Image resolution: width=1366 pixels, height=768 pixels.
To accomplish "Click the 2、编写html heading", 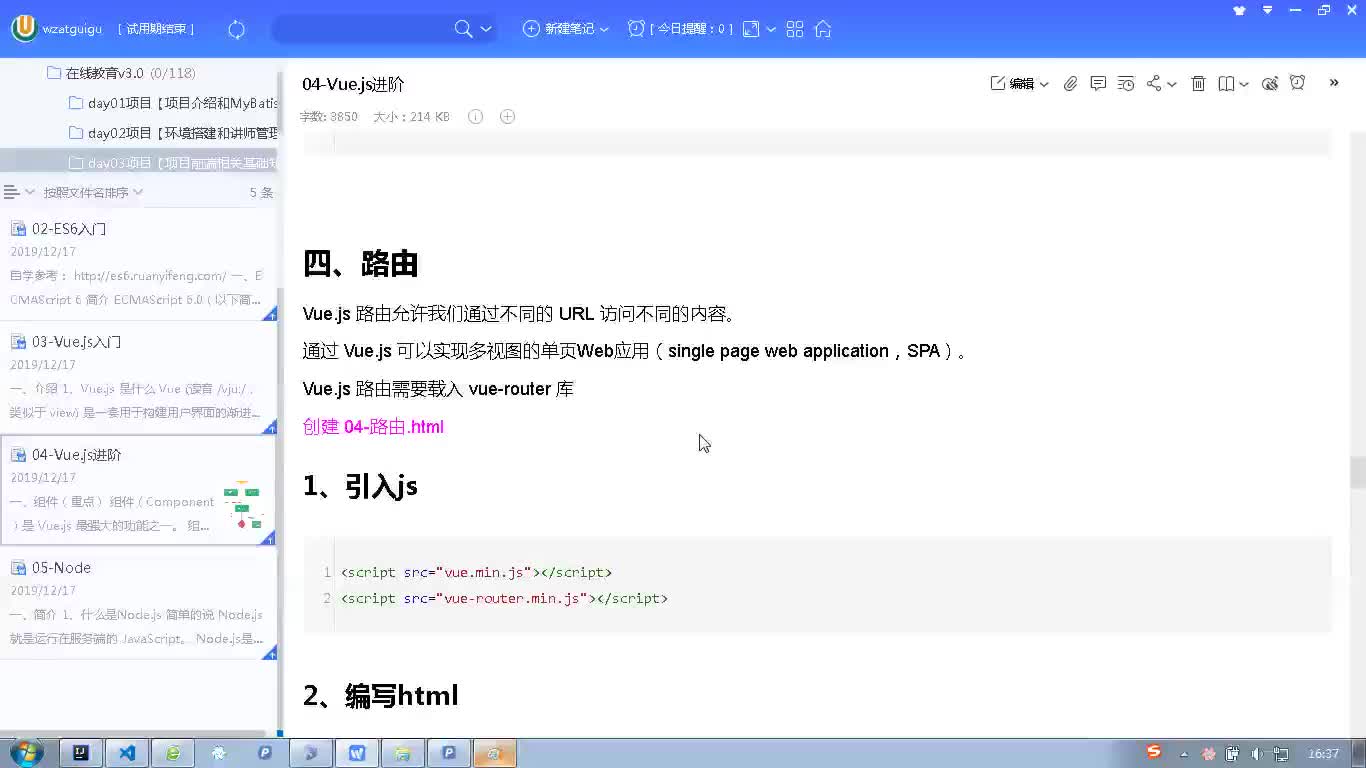I will 380,695.
